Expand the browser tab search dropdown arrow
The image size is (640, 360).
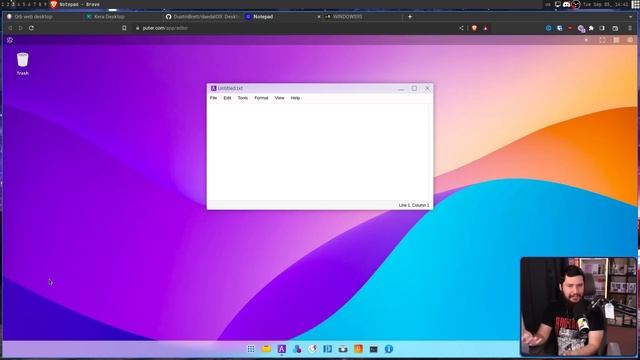coord(631,17)
